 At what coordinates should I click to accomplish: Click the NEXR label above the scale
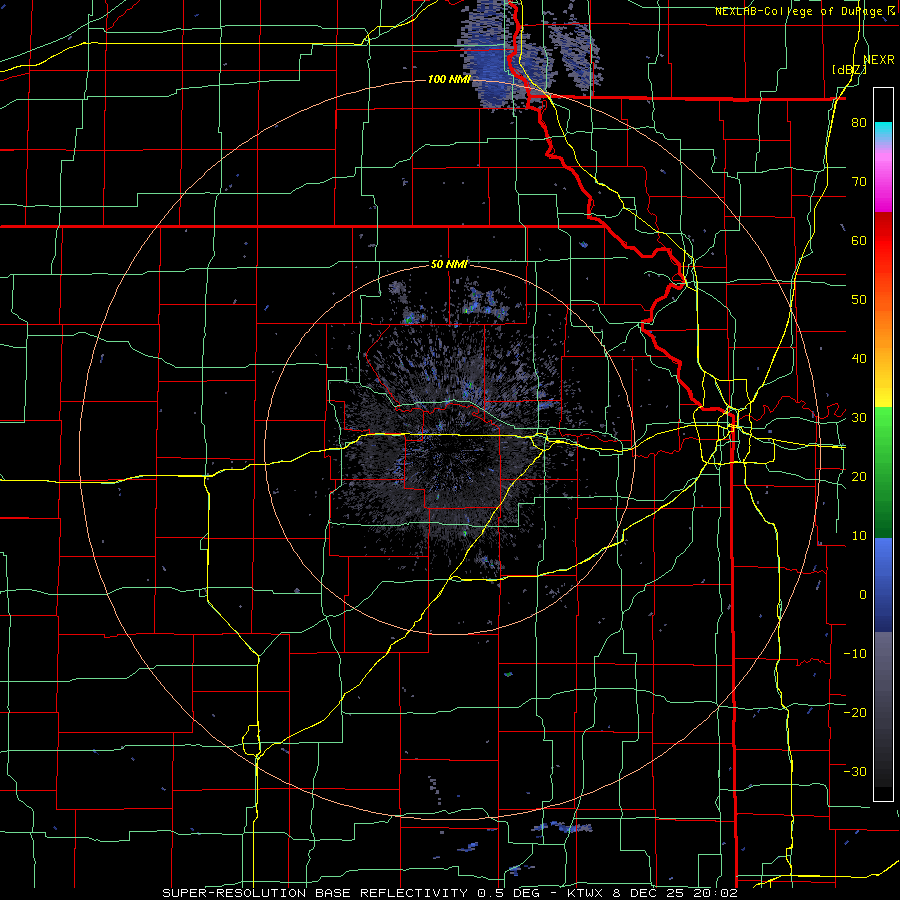click(x=879, y=60)
